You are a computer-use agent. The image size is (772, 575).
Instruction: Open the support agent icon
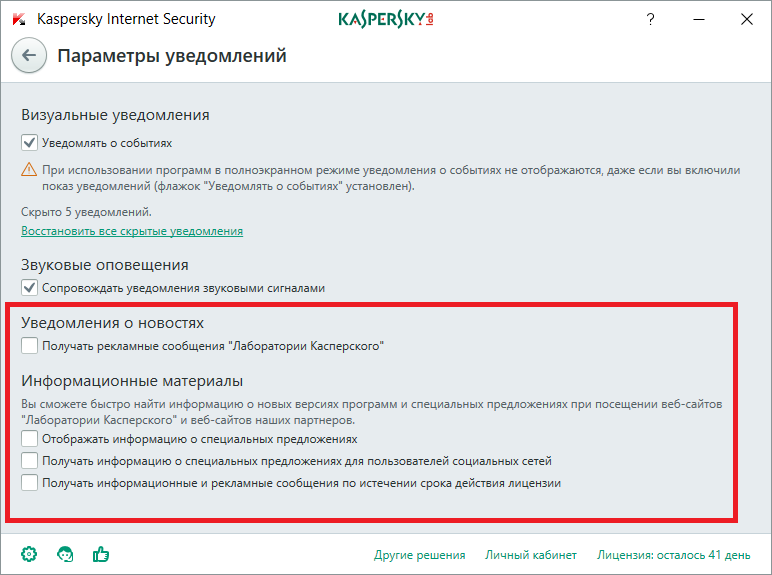[x=65, y=554]
